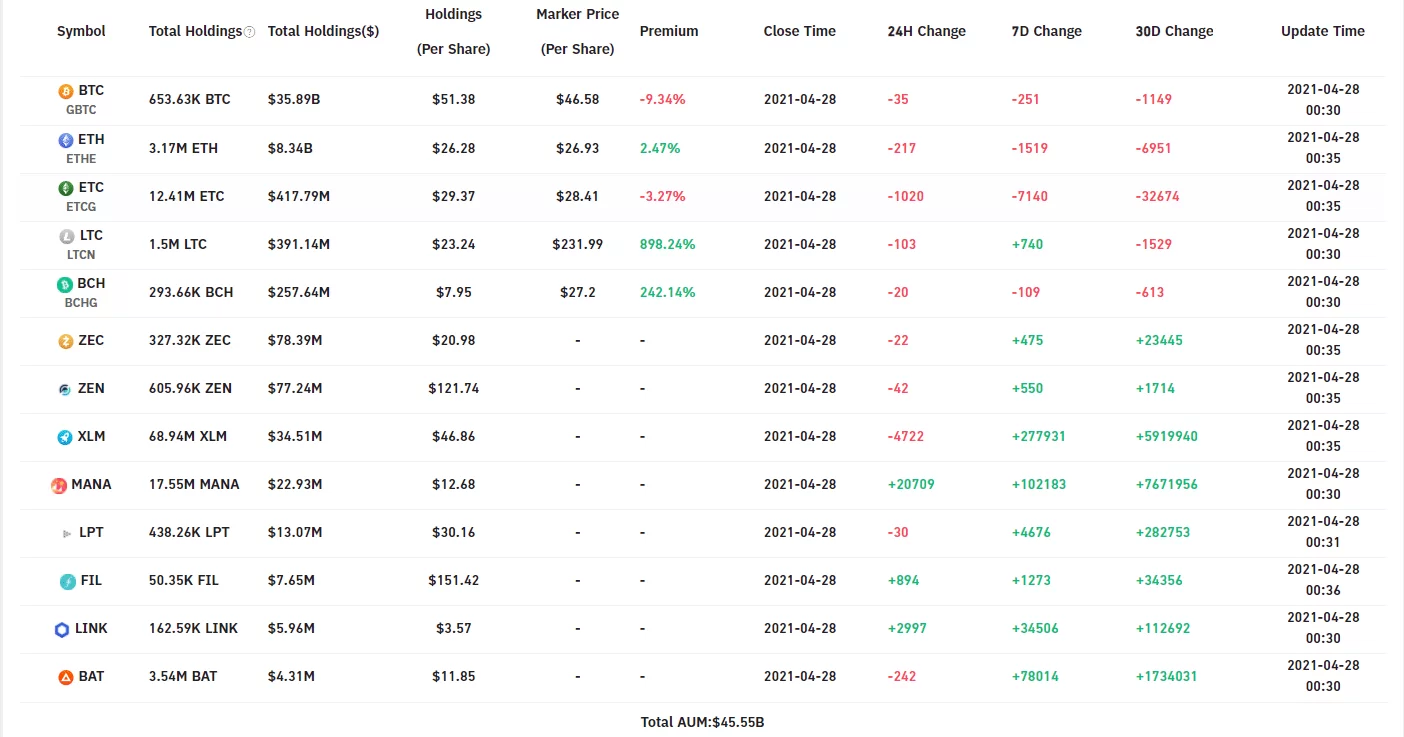Click the Filecoin FIL coin icon
Screen dimensions: 1404x737
[67, 581]
